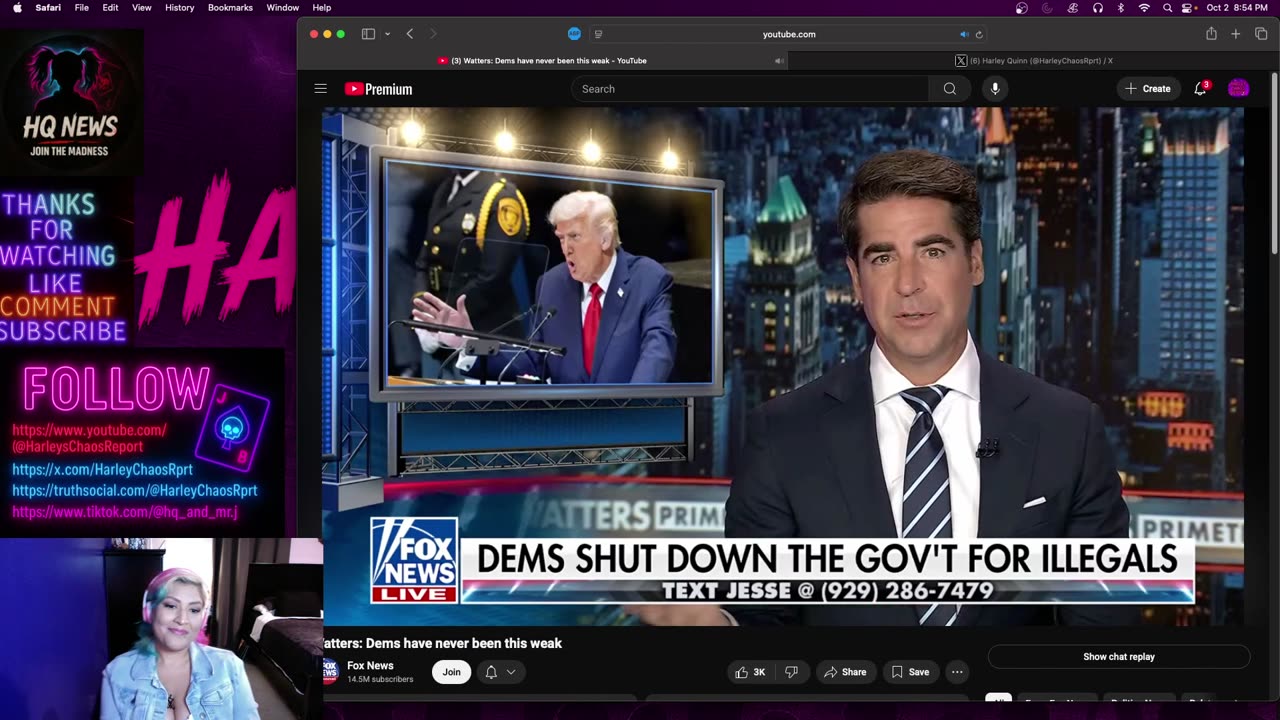Show Safari tab overview
This screenshot has height=720, width=1280.
click(x=1261, y=34)
